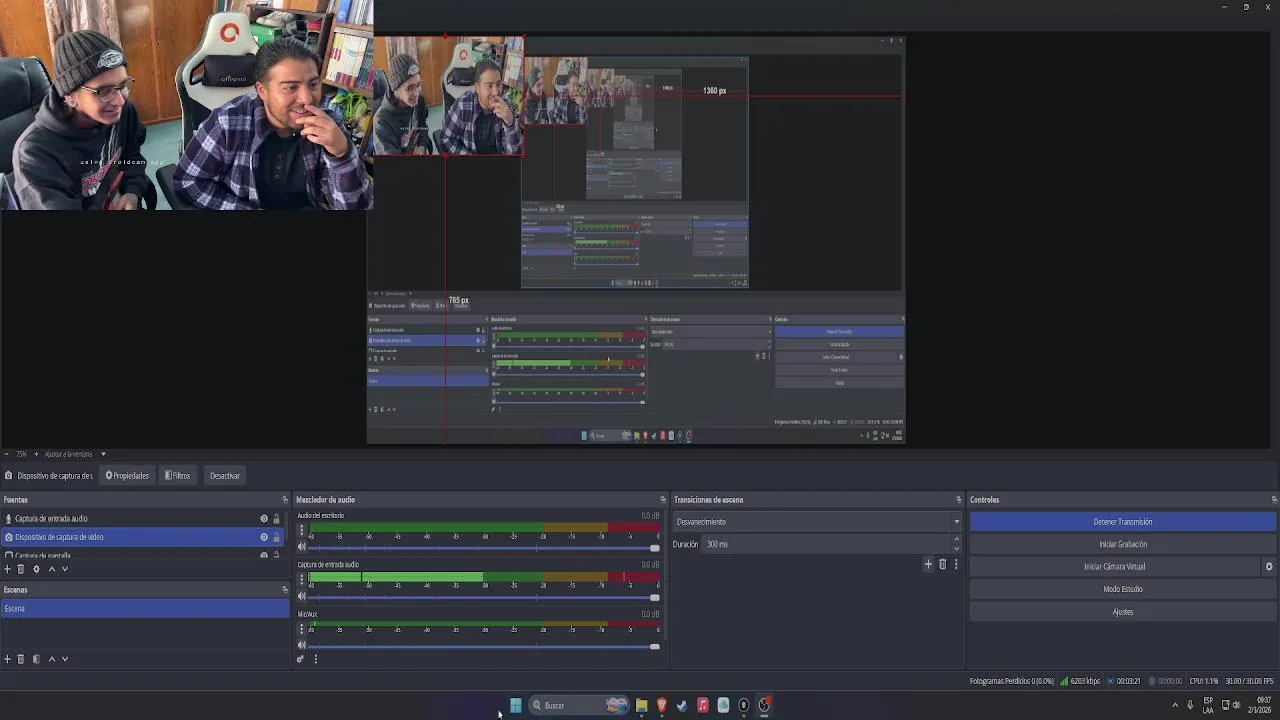Toggle lock on Captura de entrada audio source

(x=277, y=519)
